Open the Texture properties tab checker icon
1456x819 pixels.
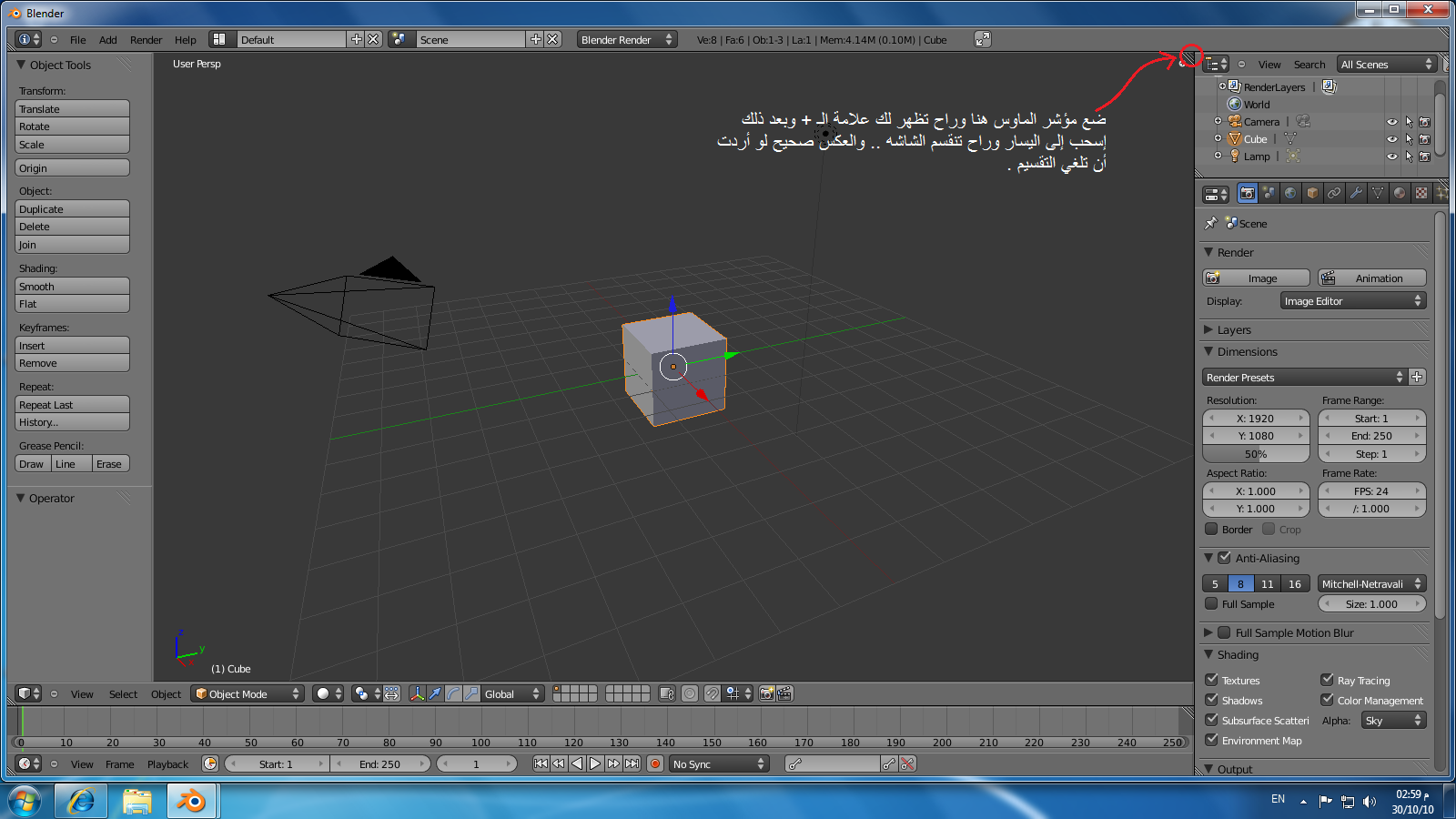(1421, 193)
